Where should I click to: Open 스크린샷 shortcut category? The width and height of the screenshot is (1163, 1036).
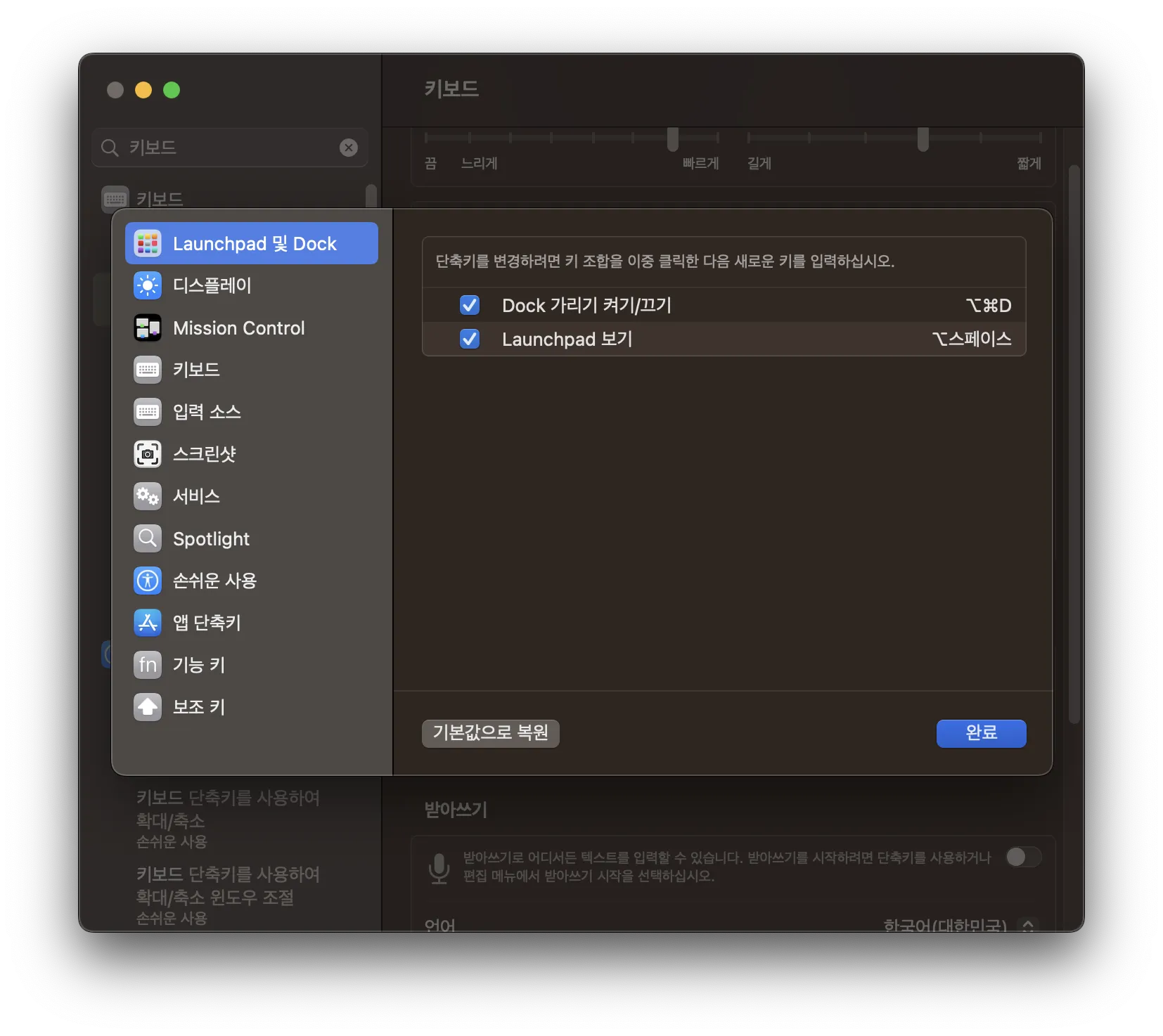(252, 454)
